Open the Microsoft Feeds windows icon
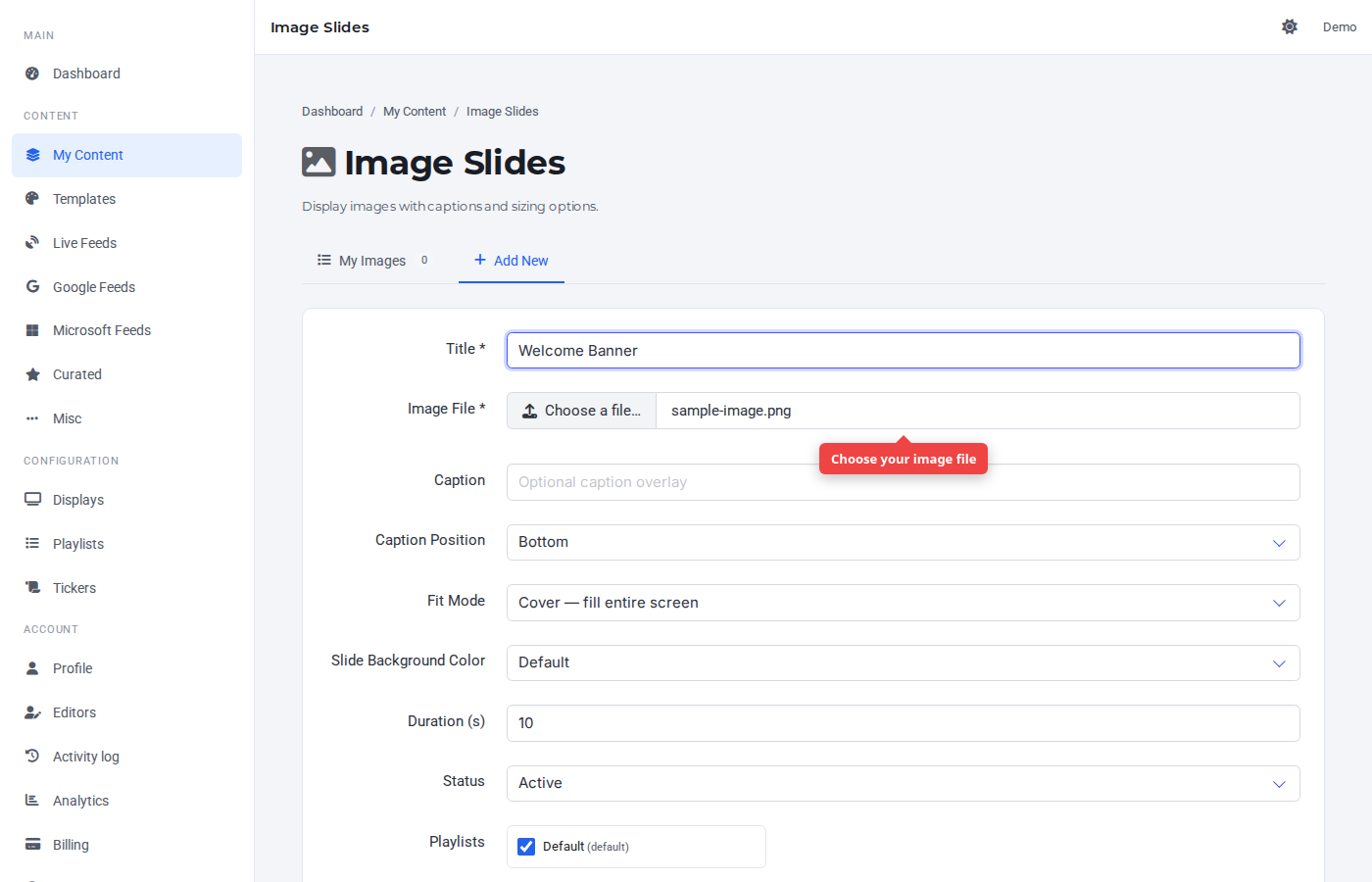 click(32, 330)
